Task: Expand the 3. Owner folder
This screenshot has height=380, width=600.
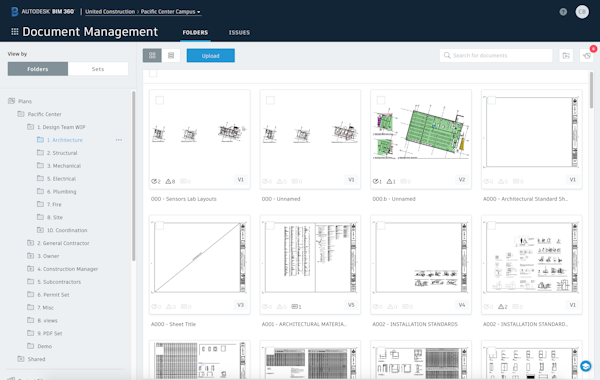Action: [31, 256]
